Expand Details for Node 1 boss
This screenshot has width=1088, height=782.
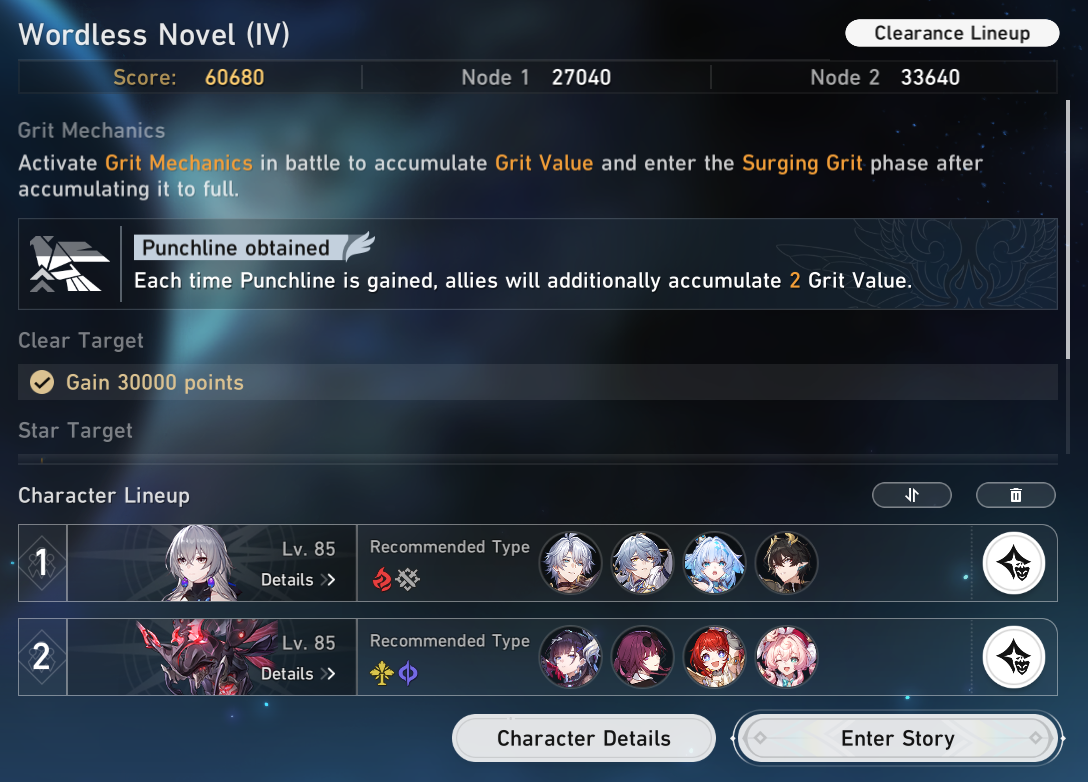coord(298,579)
